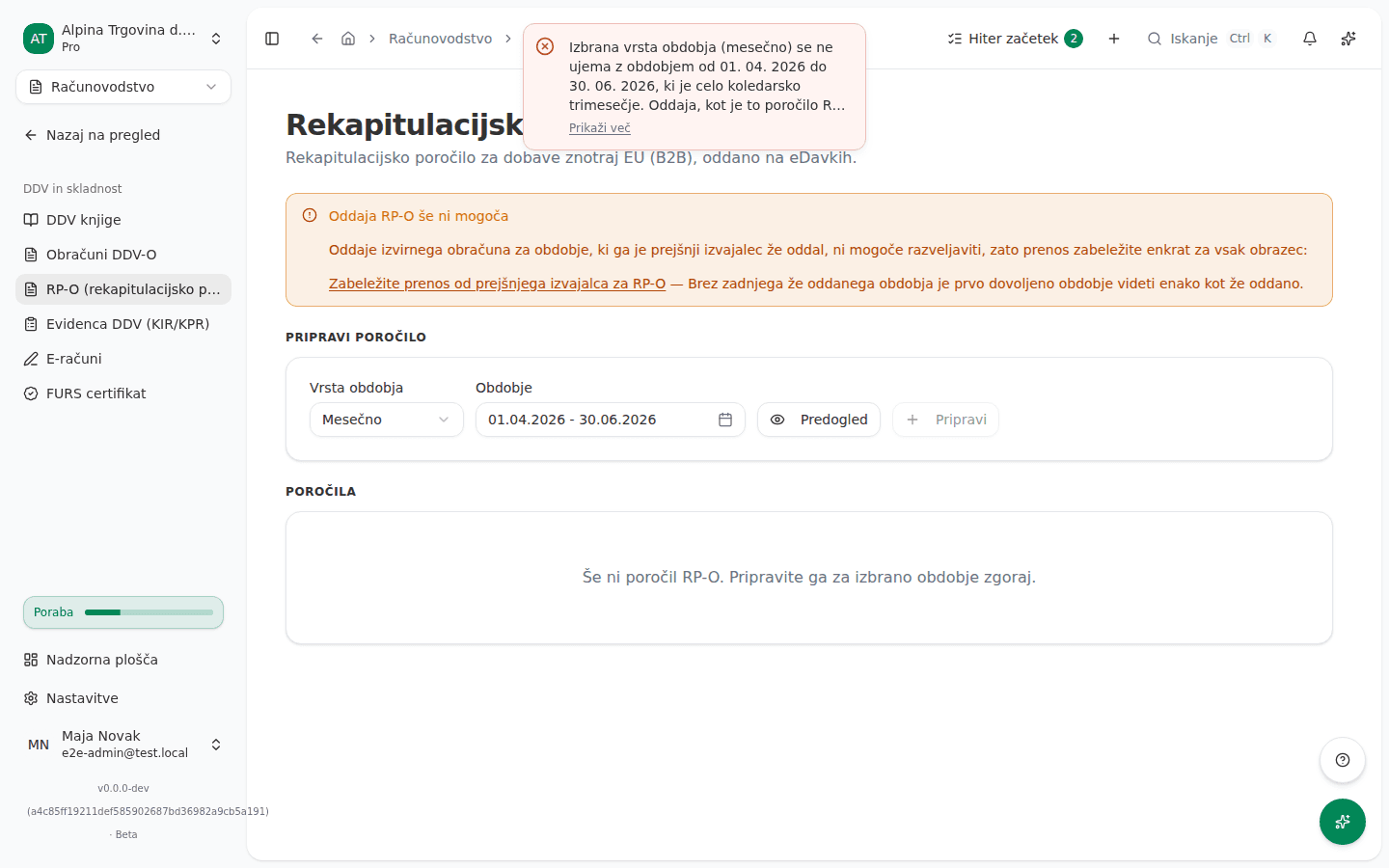Viewport: 1389px width, 868px height.
Task: Open the notifications bell
Action: 1310,39
